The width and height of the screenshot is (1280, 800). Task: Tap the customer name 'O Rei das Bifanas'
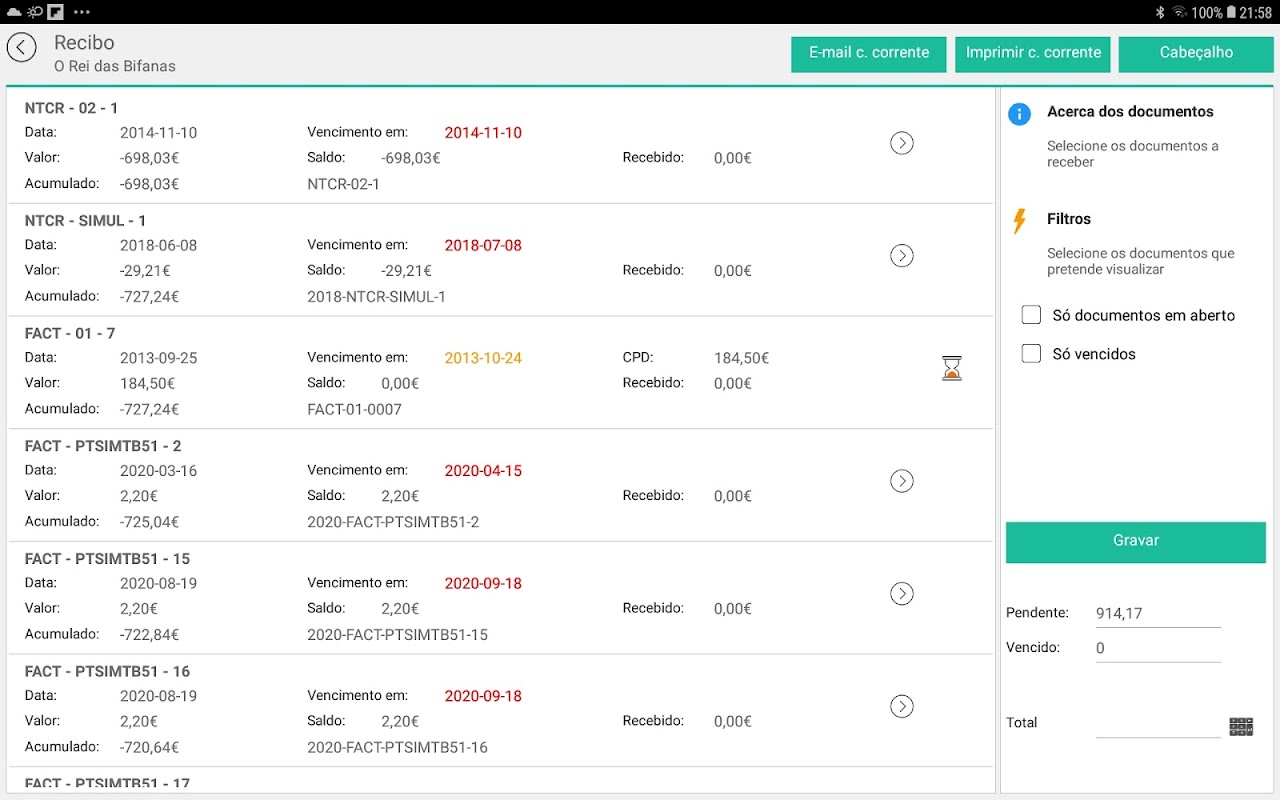tap(115, 66)
